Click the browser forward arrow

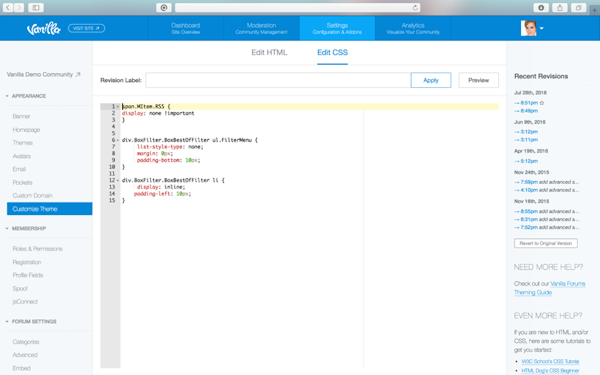(19, 8)
